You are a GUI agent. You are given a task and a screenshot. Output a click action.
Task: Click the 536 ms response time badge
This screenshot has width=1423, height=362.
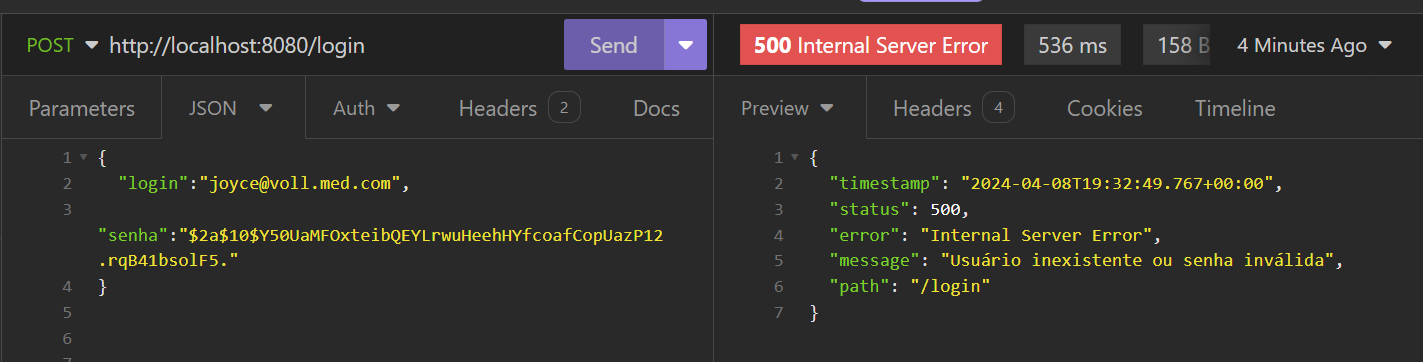1072,45
